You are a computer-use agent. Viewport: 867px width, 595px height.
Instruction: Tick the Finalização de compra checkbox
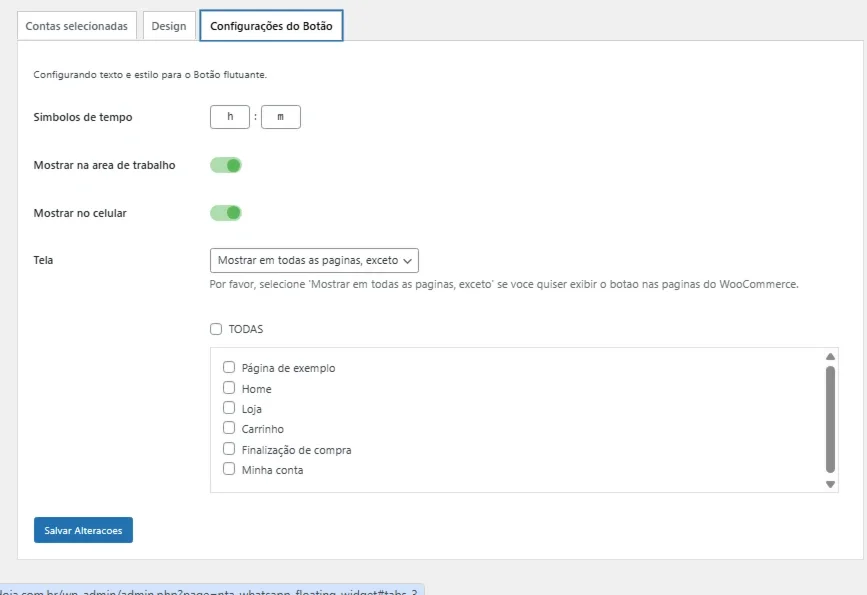pyautogui.click(x=229, y=448)
